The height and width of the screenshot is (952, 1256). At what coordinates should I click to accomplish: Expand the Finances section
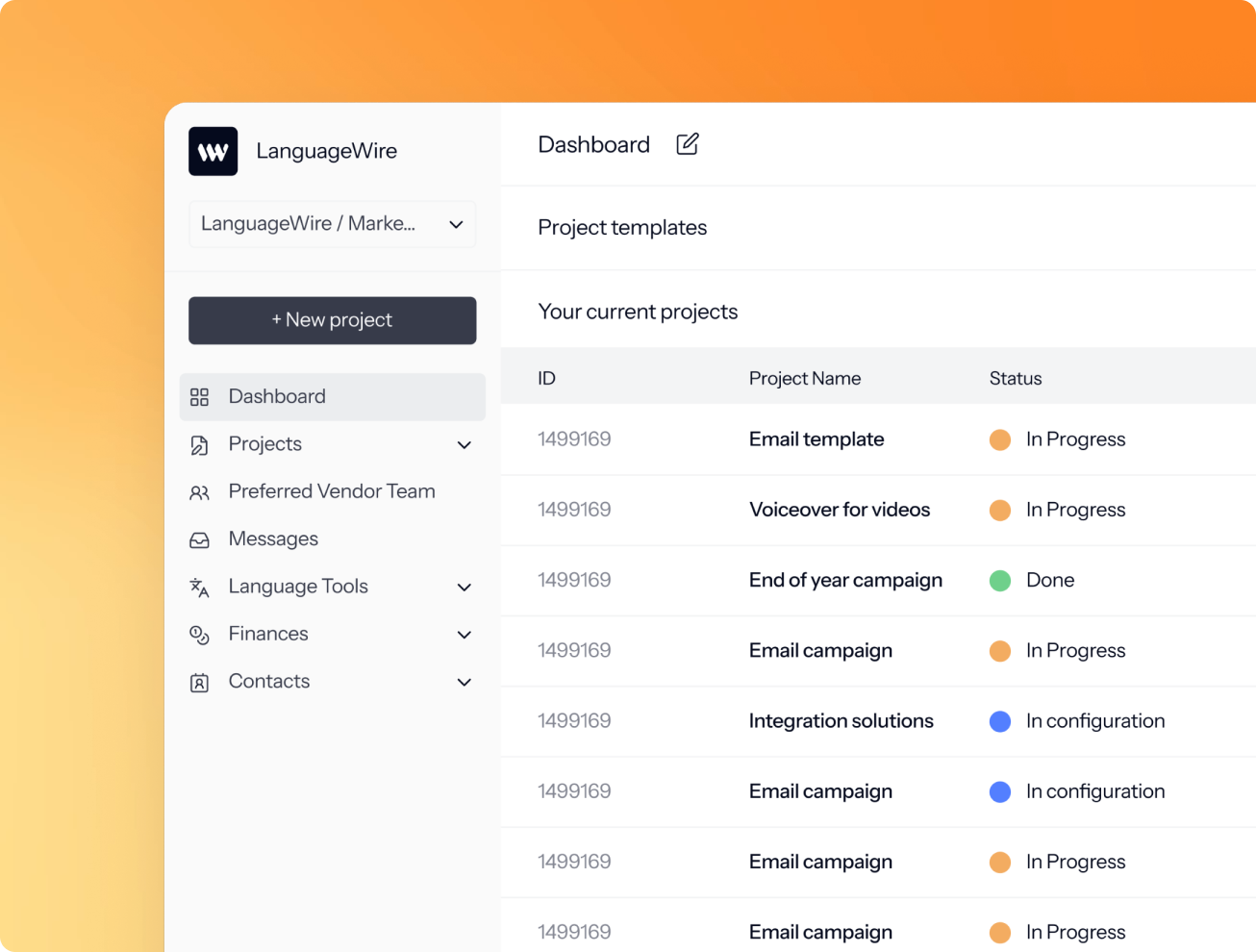[465, 634]
